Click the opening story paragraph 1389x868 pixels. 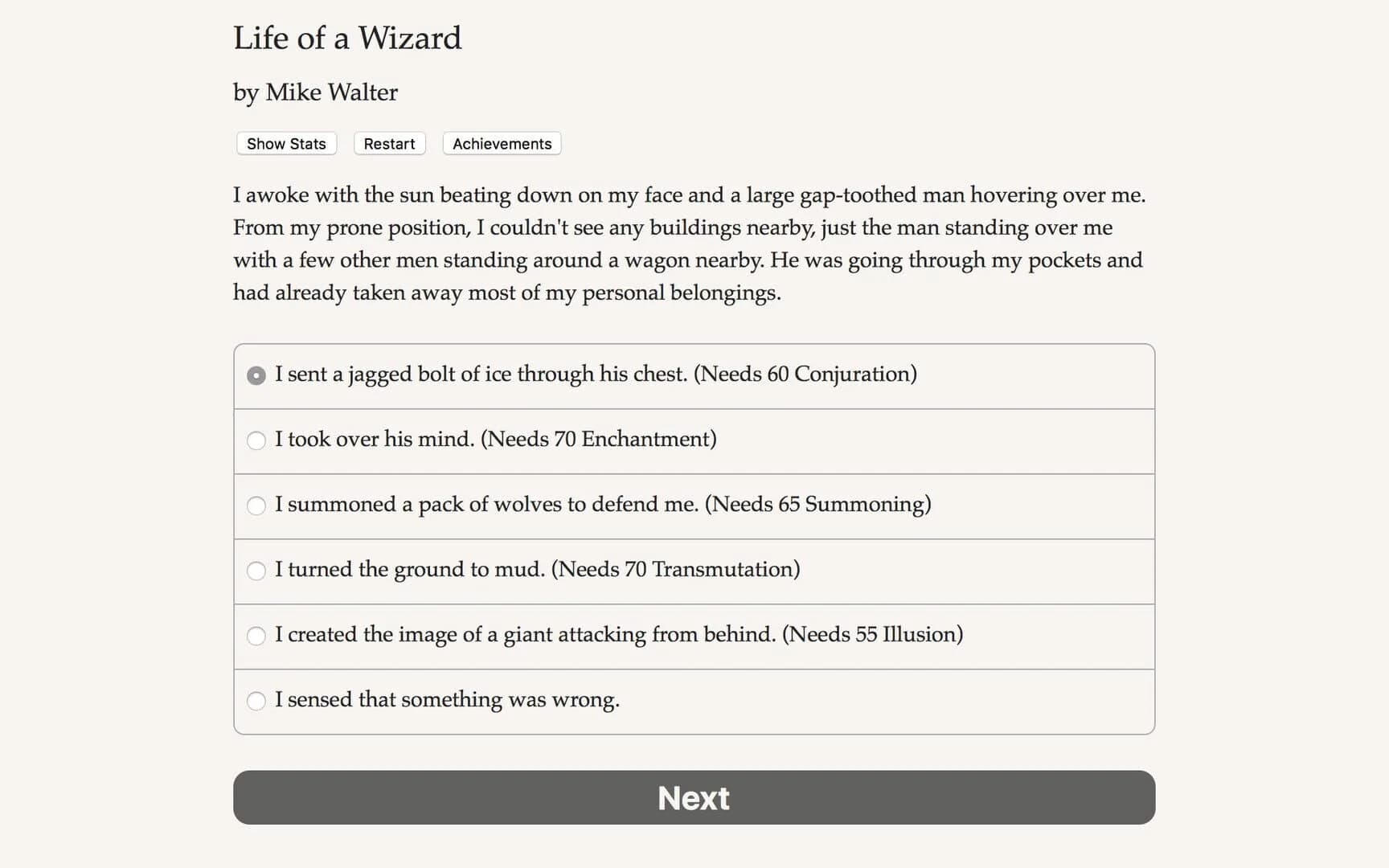coord(688,243)
